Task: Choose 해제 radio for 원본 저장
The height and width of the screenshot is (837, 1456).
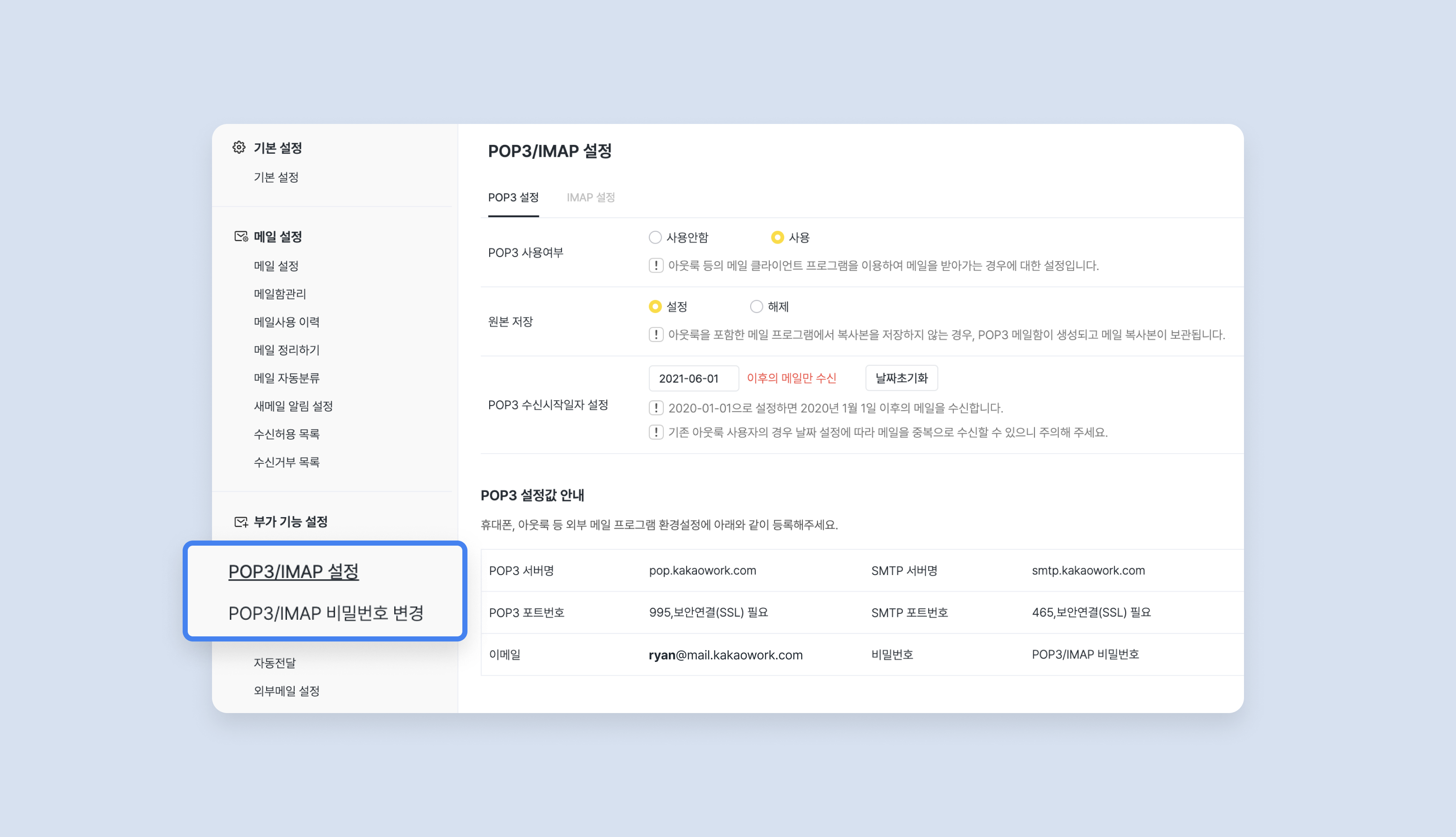Action: click(756, 306)
